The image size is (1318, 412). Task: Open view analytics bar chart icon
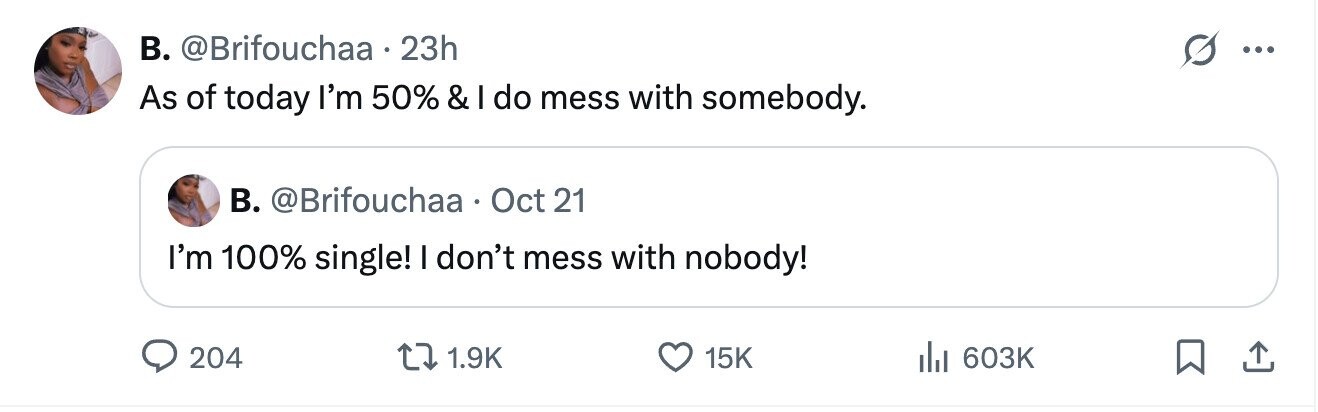(932, 357)
